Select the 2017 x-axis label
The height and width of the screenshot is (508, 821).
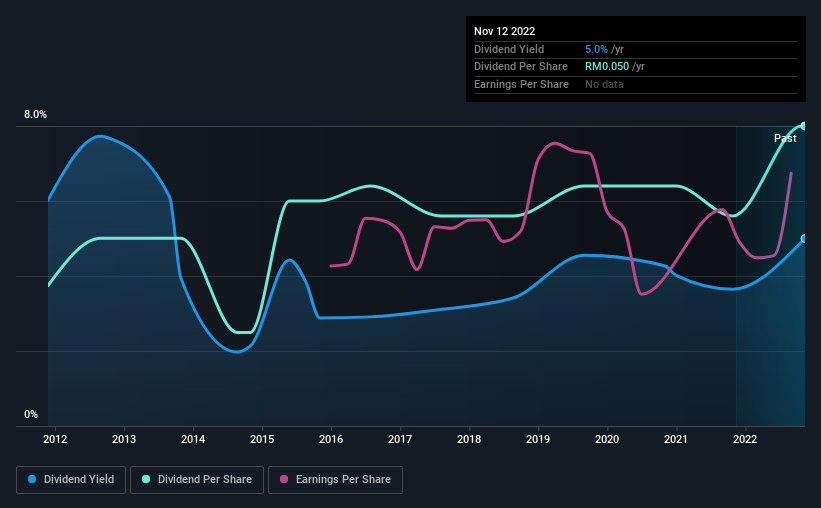tap(400, 439)
